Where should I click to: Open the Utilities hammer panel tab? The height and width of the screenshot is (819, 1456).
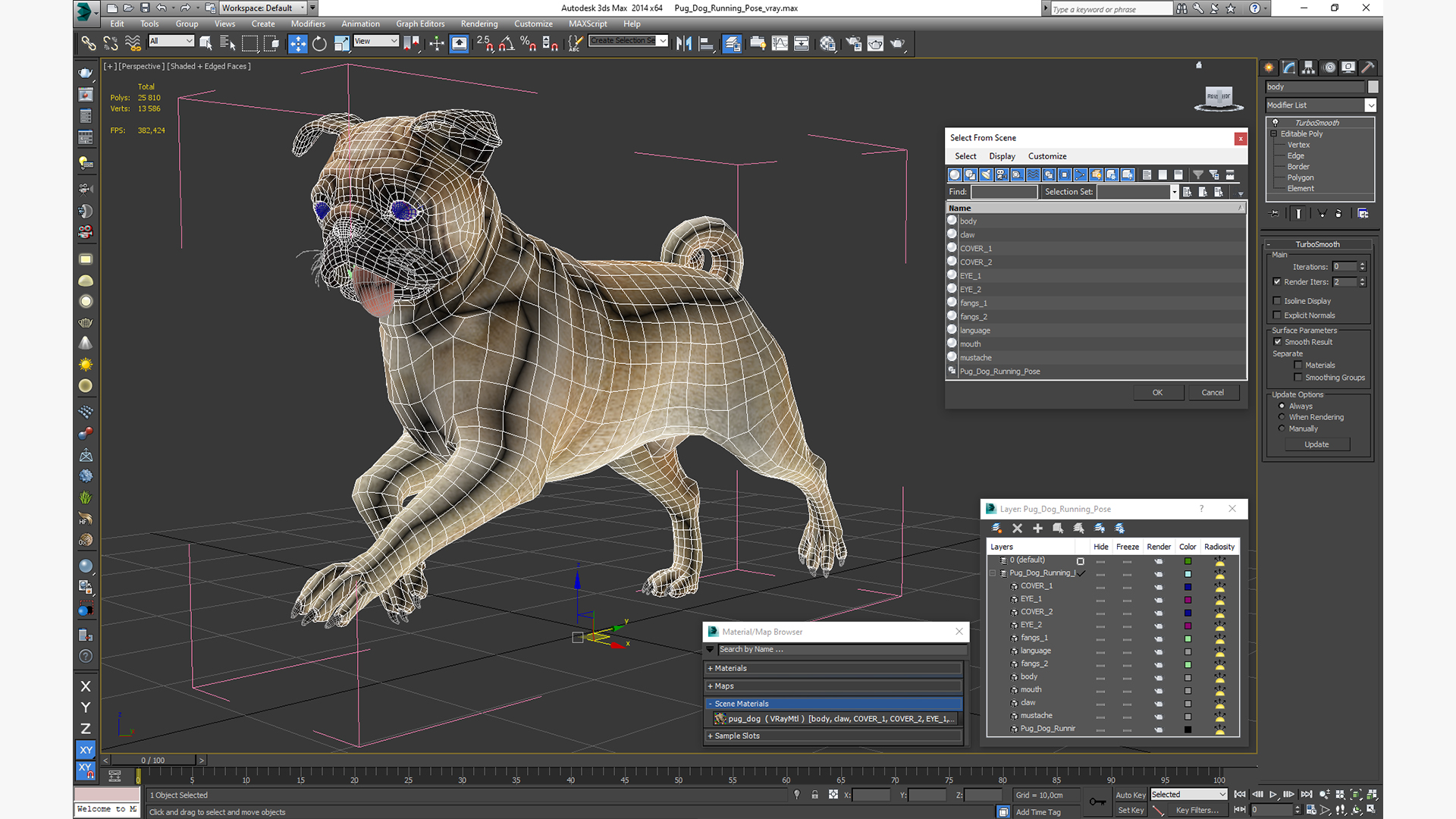coord(1368,67)
